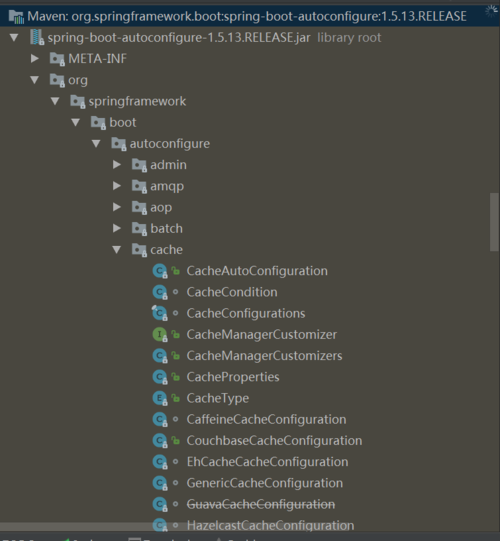Collapse the autoconfigure package
This screenshot has height=541, width=500.
pos(96,144)
